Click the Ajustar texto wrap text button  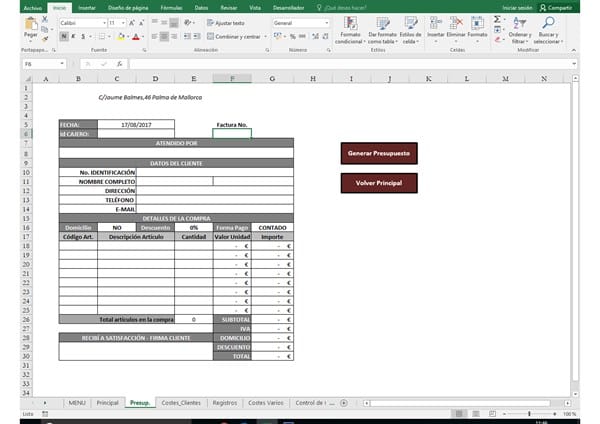tap(225, 23)
